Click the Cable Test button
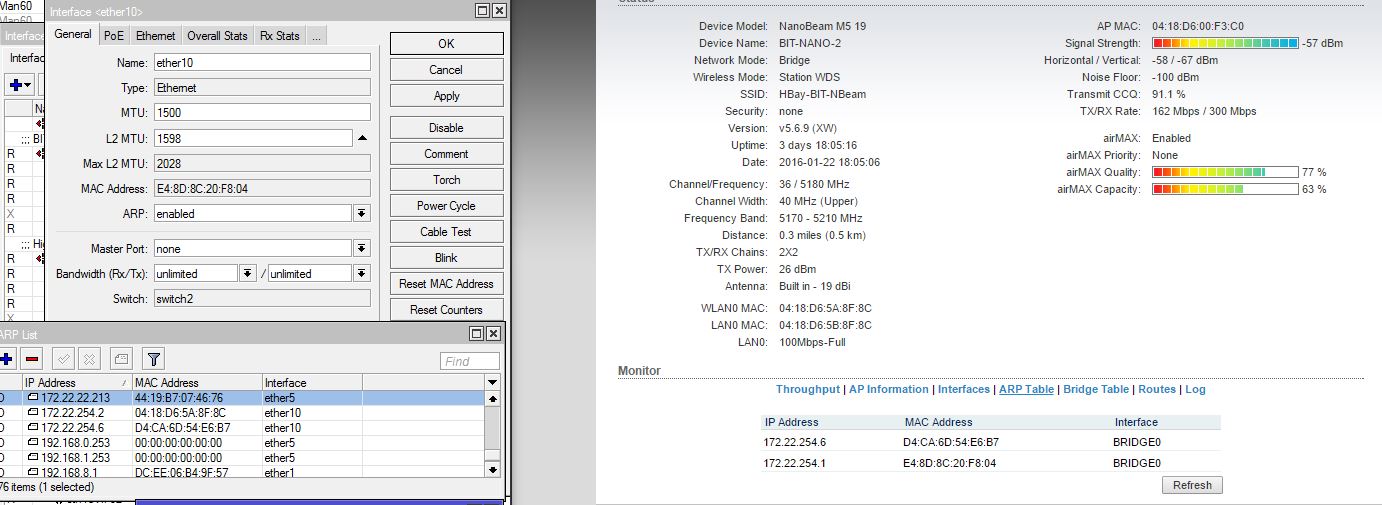This screenshot has width=1382, height=505. pyautogui.click(x=446, y=232)
